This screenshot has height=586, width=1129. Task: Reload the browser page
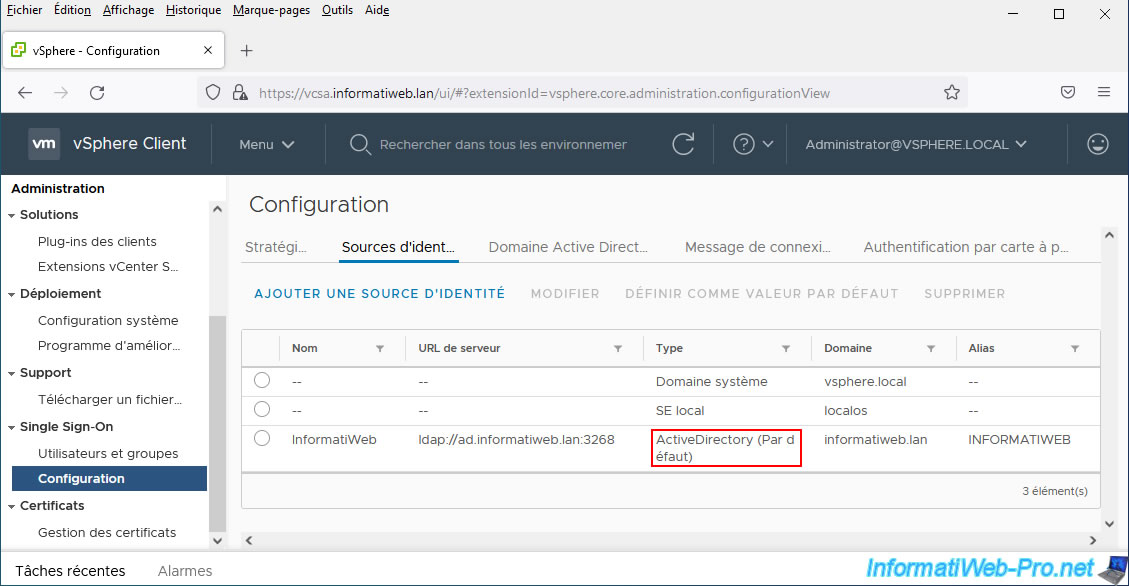(97, 93)
